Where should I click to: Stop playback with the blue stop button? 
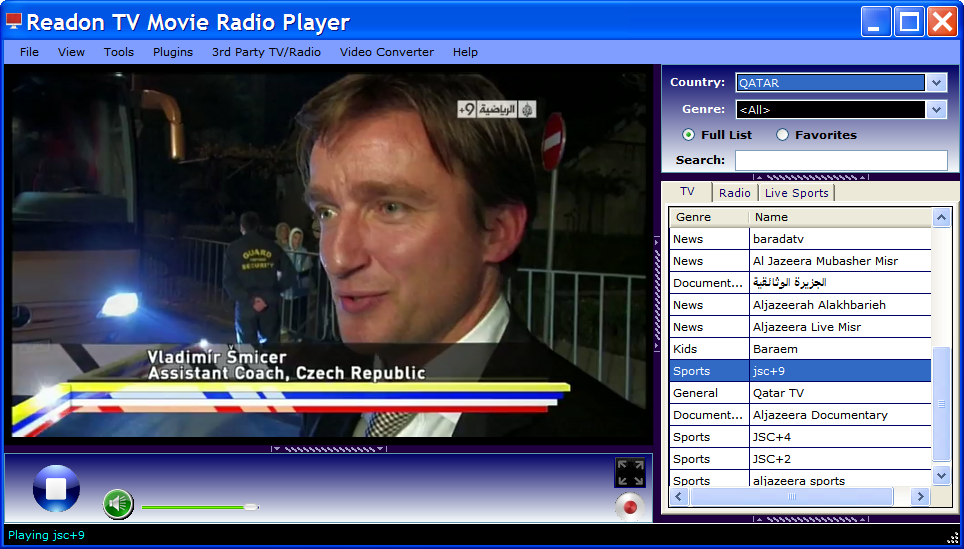pyautogui.click(x=56, y=489)
